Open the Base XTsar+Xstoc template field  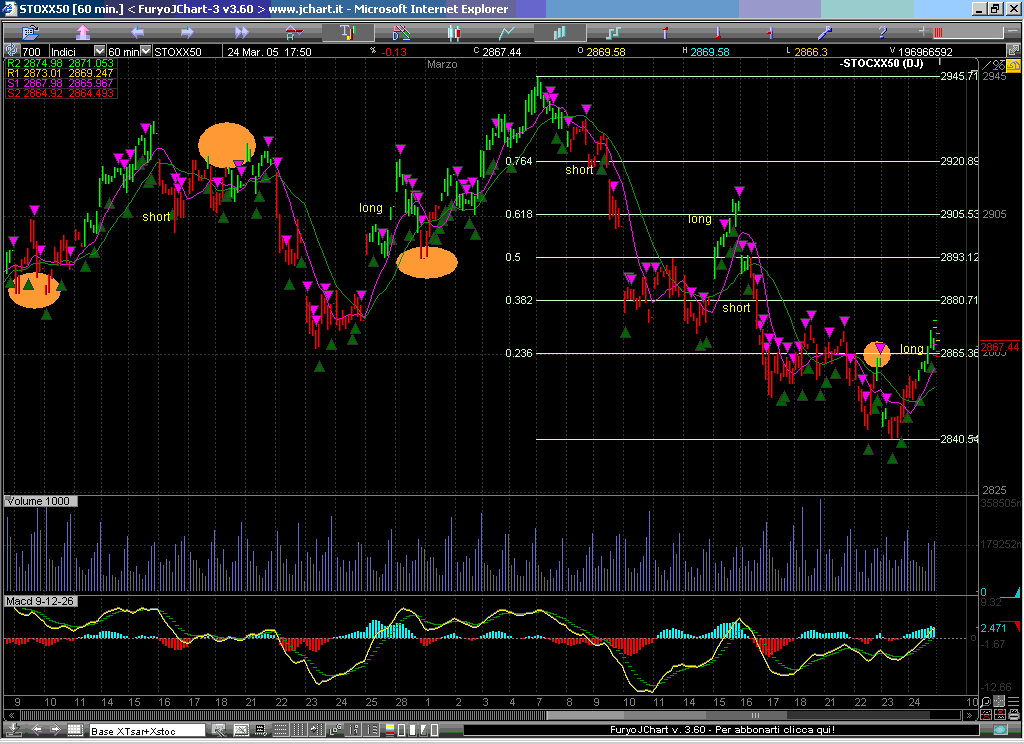pos(148,731)
